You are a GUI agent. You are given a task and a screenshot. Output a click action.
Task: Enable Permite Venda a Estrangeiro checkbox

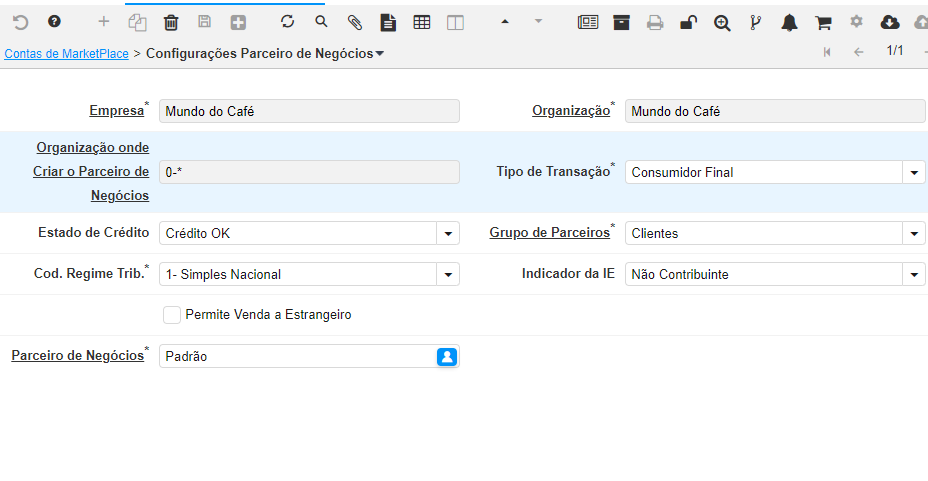172,315
